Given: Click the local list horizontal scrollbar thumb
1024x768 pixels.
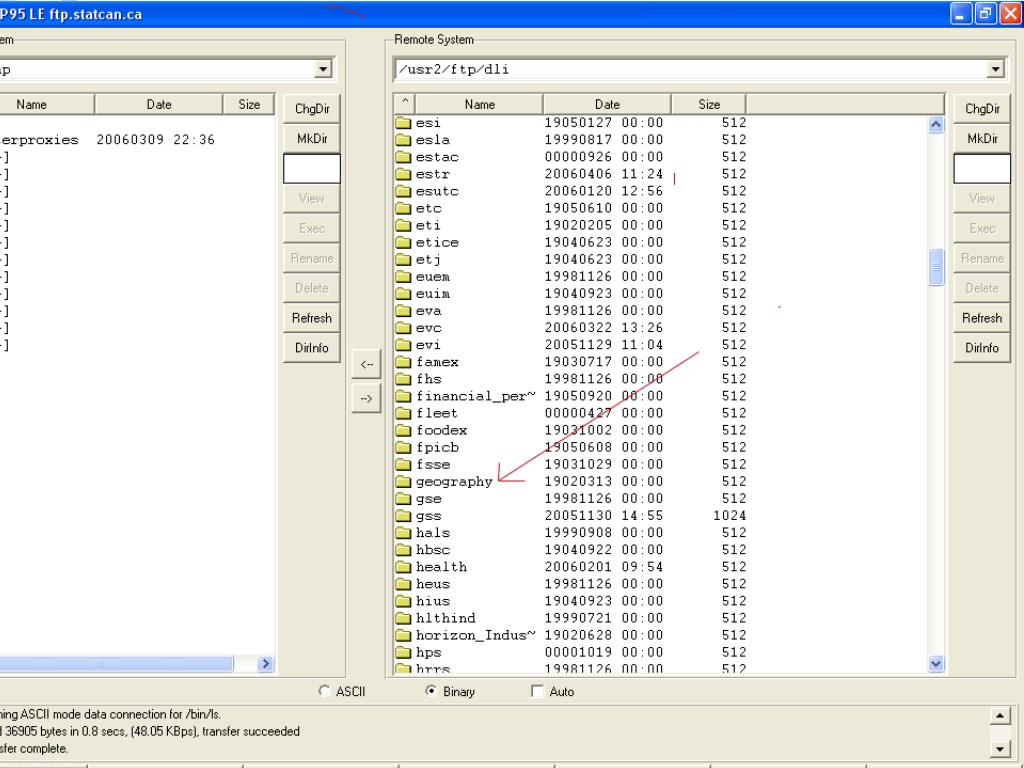Looking at the screenshot, I should point(116,664).
